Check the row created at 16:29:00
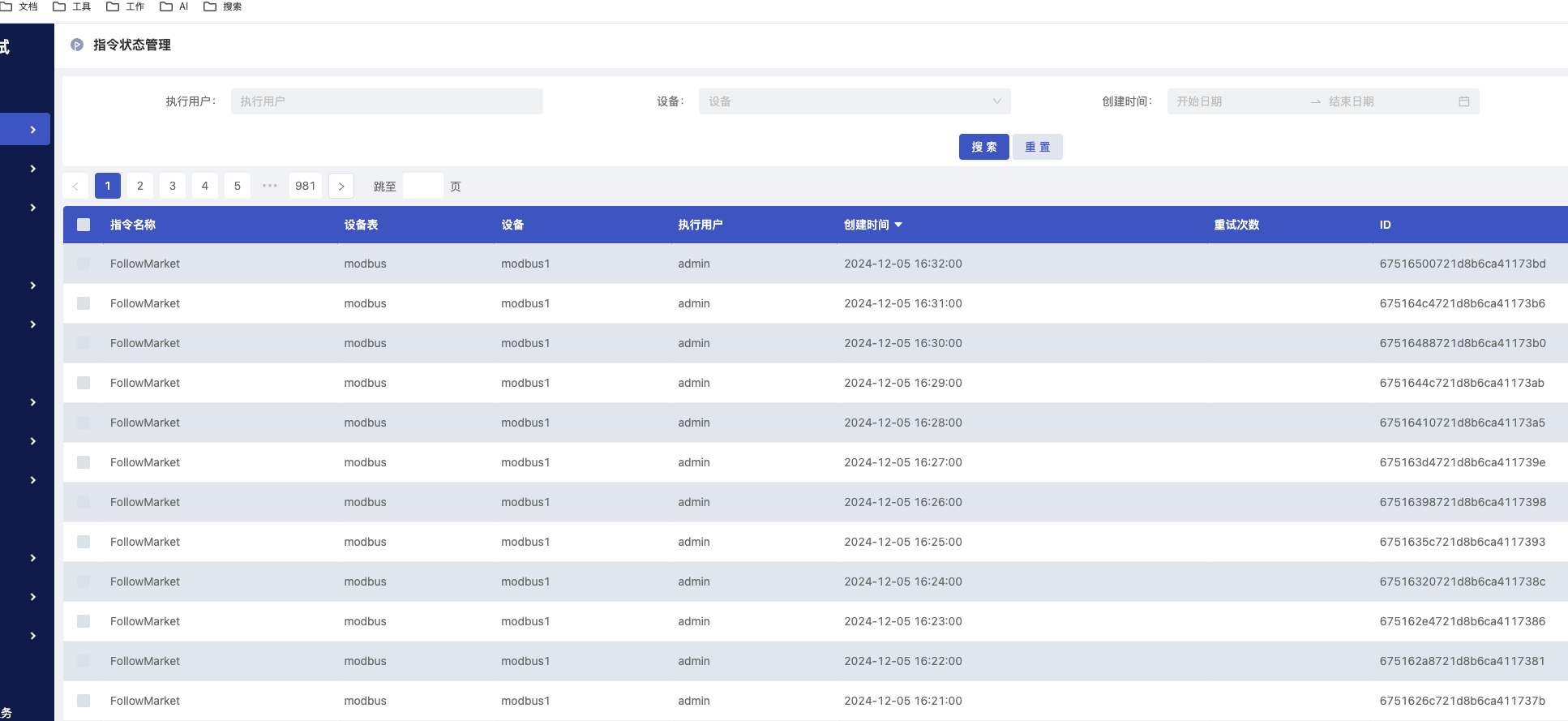Viewport: 1568px width, 721px height. (84, 383)
